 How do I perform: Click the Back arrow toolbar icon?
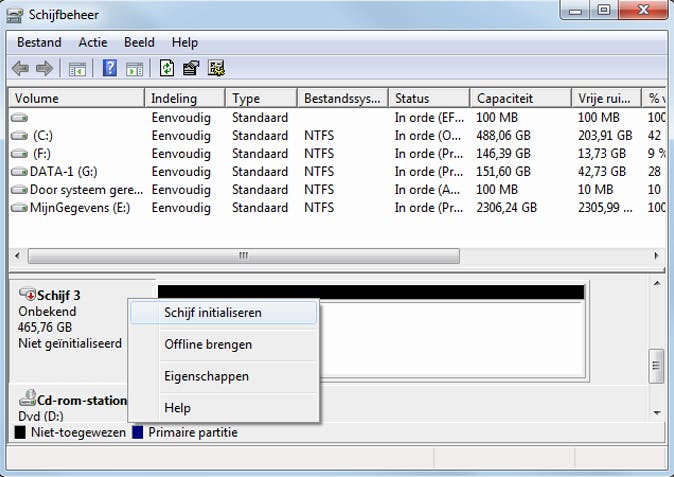coord(20,68)
